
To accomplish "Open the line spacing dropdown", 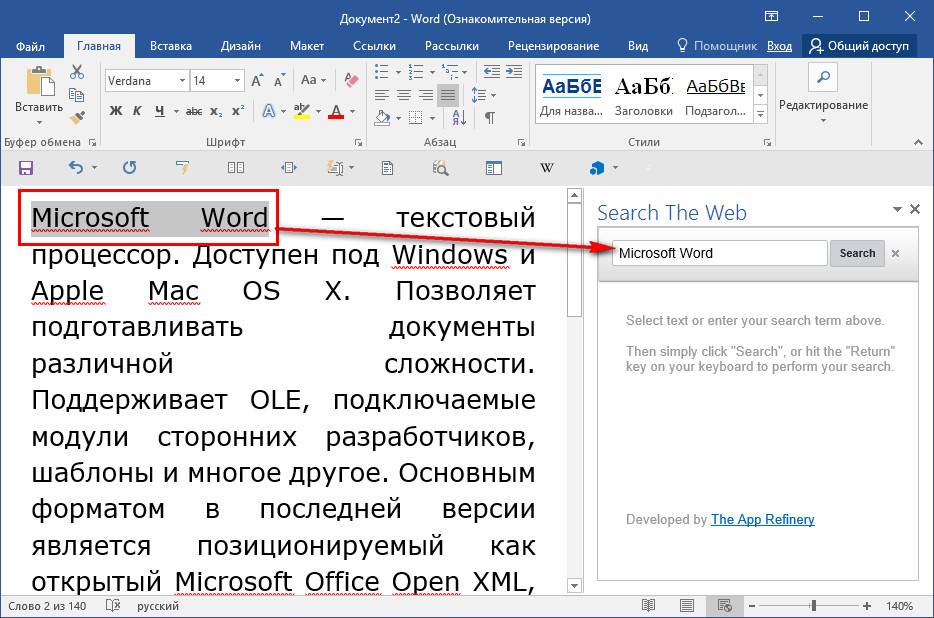I will tap(484, 95).
